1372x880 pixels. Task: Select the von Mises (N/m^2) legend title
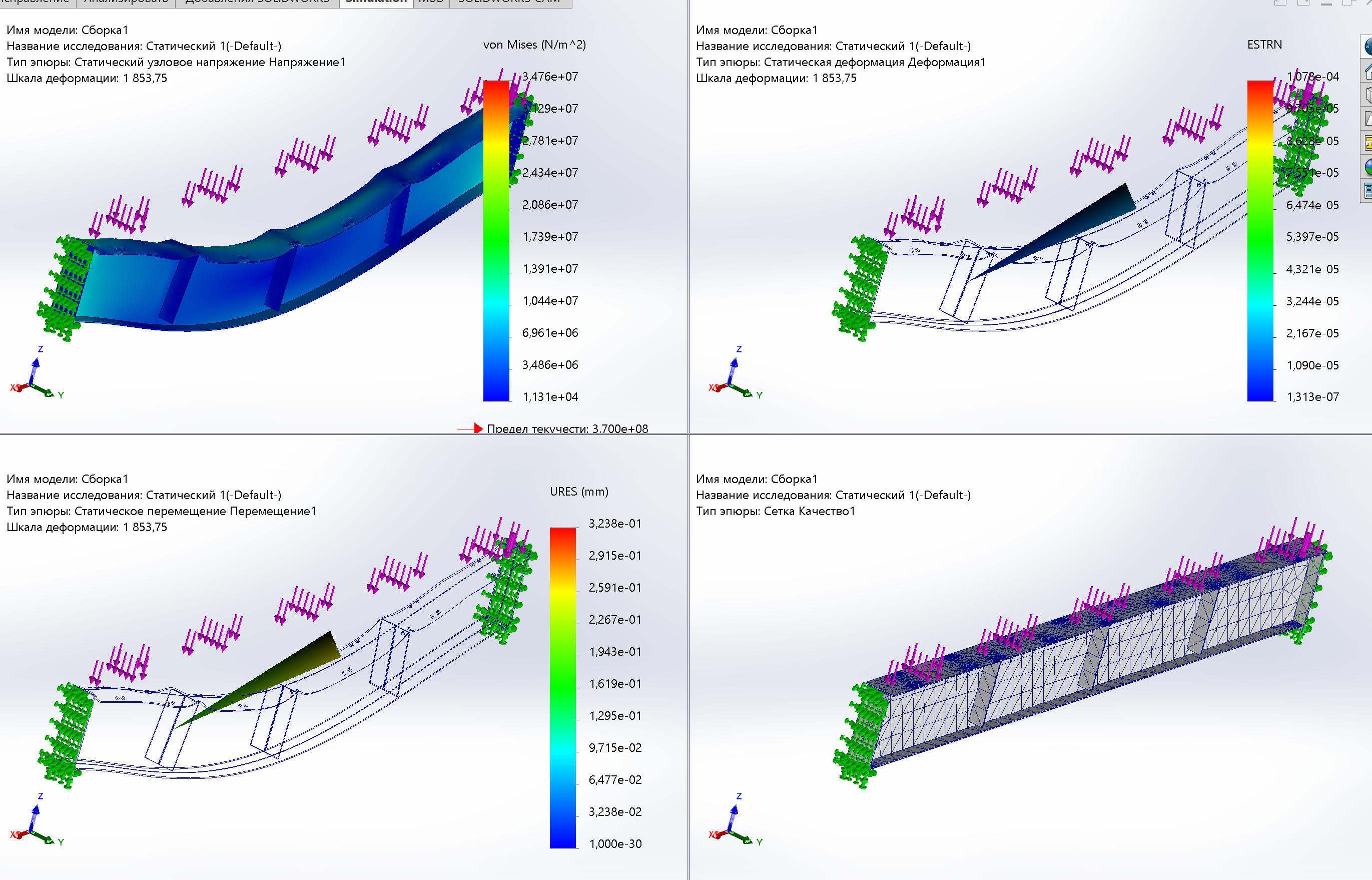[534, 45]
